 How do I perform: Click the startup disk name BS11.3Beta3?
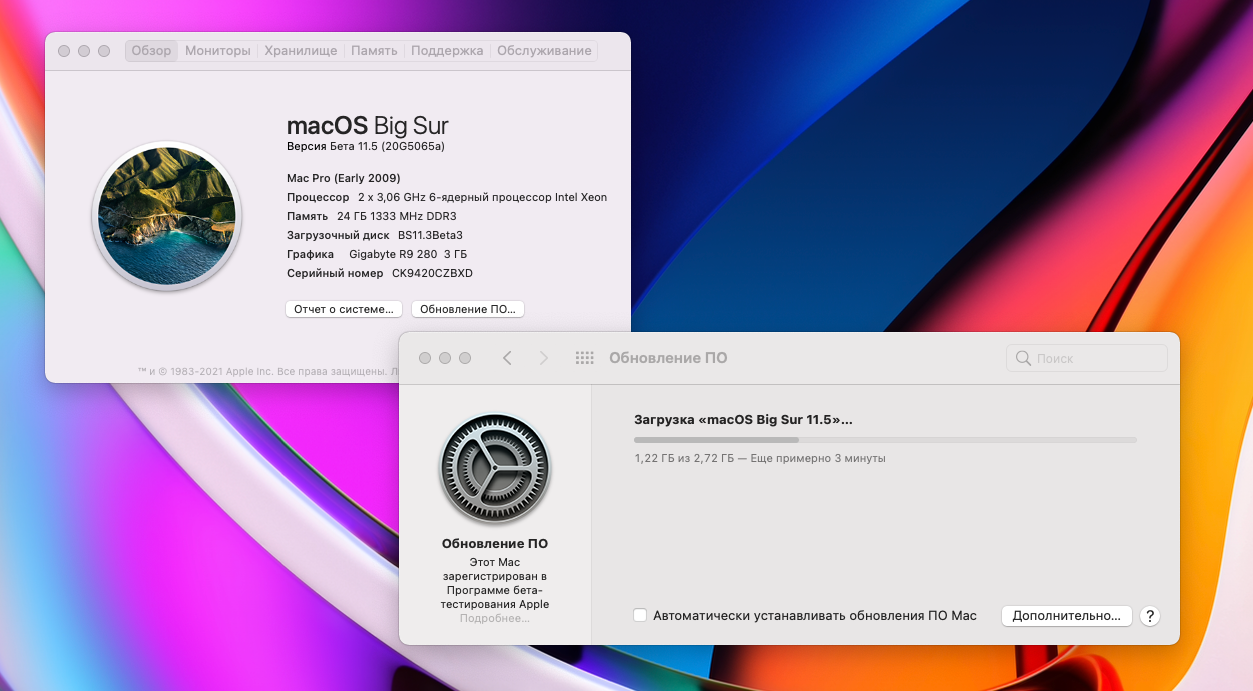(x=430, y=236)
